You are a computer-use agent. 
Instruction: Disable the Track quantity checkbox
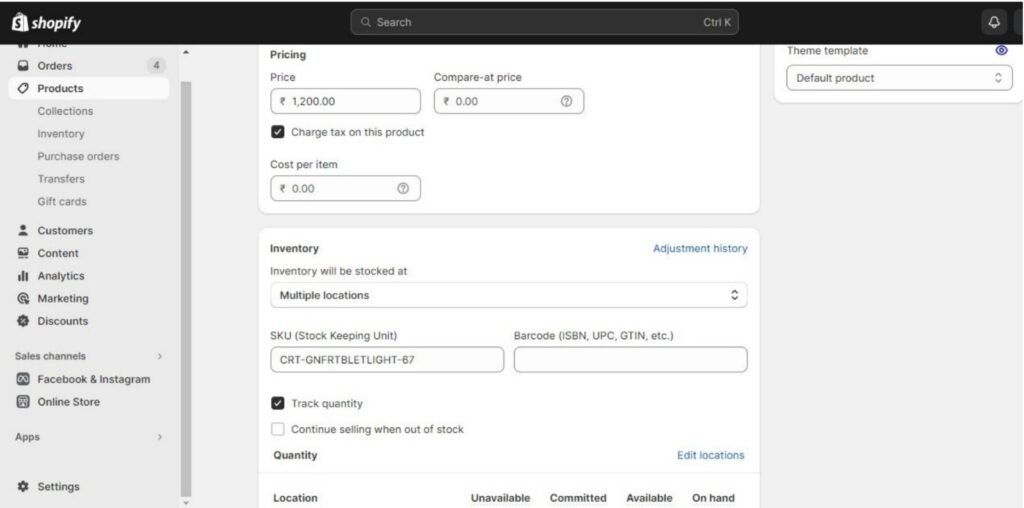tap(278, 404)
